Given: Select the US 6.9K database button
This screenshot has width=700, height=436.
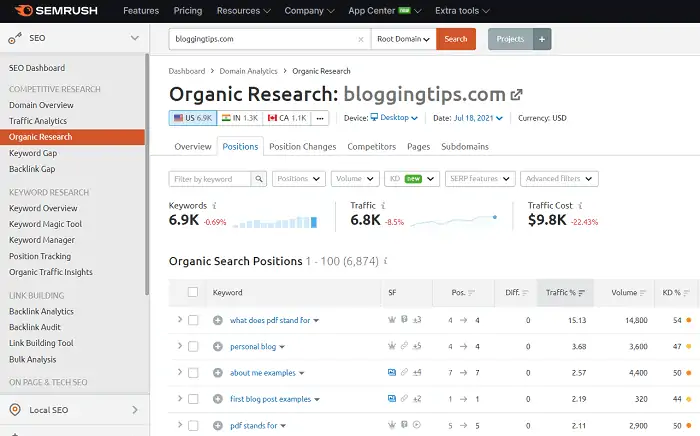Looking at the screenshot, I should pos(193,118).
